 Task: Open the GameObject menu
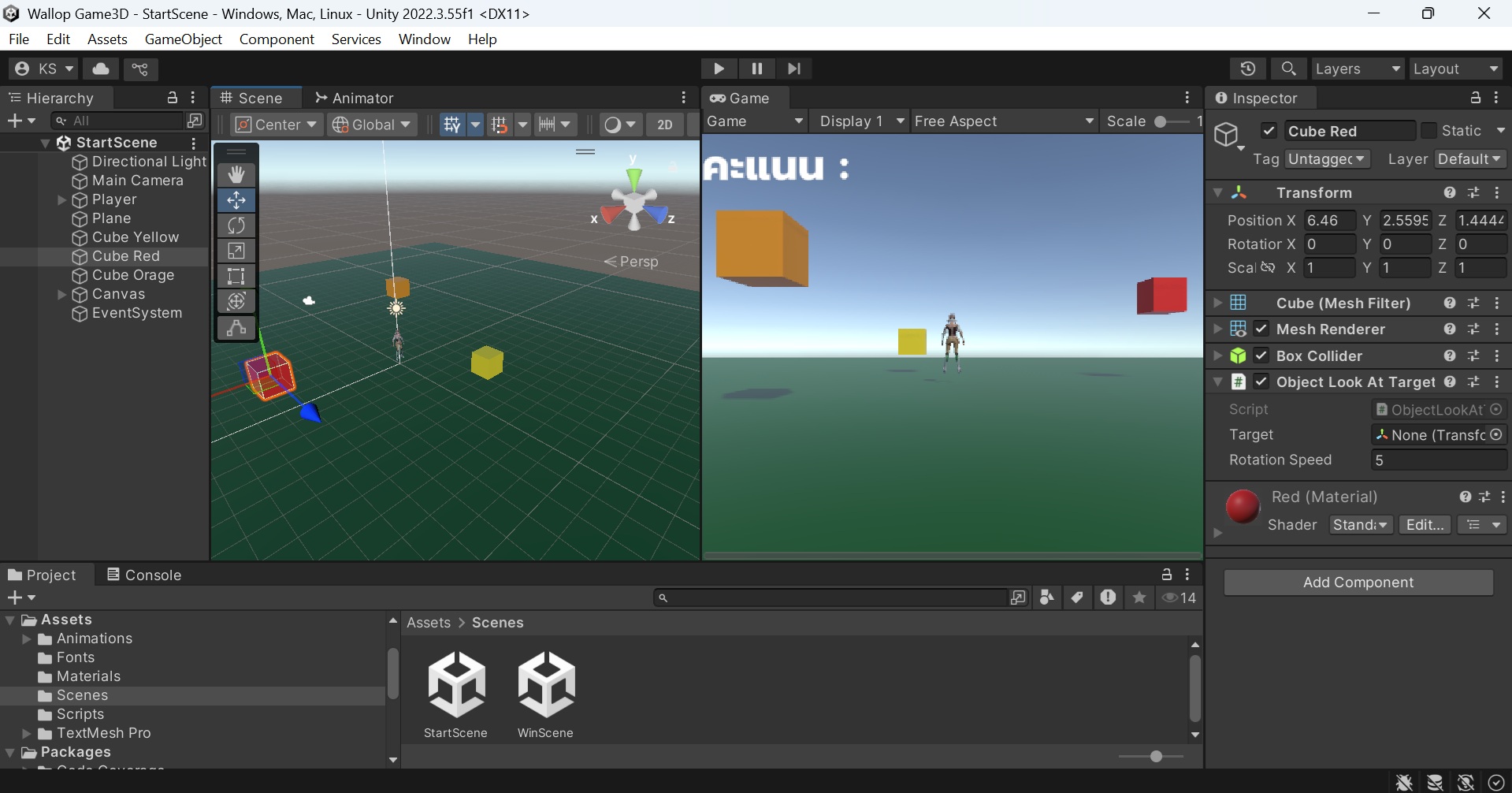click(183, 39)
